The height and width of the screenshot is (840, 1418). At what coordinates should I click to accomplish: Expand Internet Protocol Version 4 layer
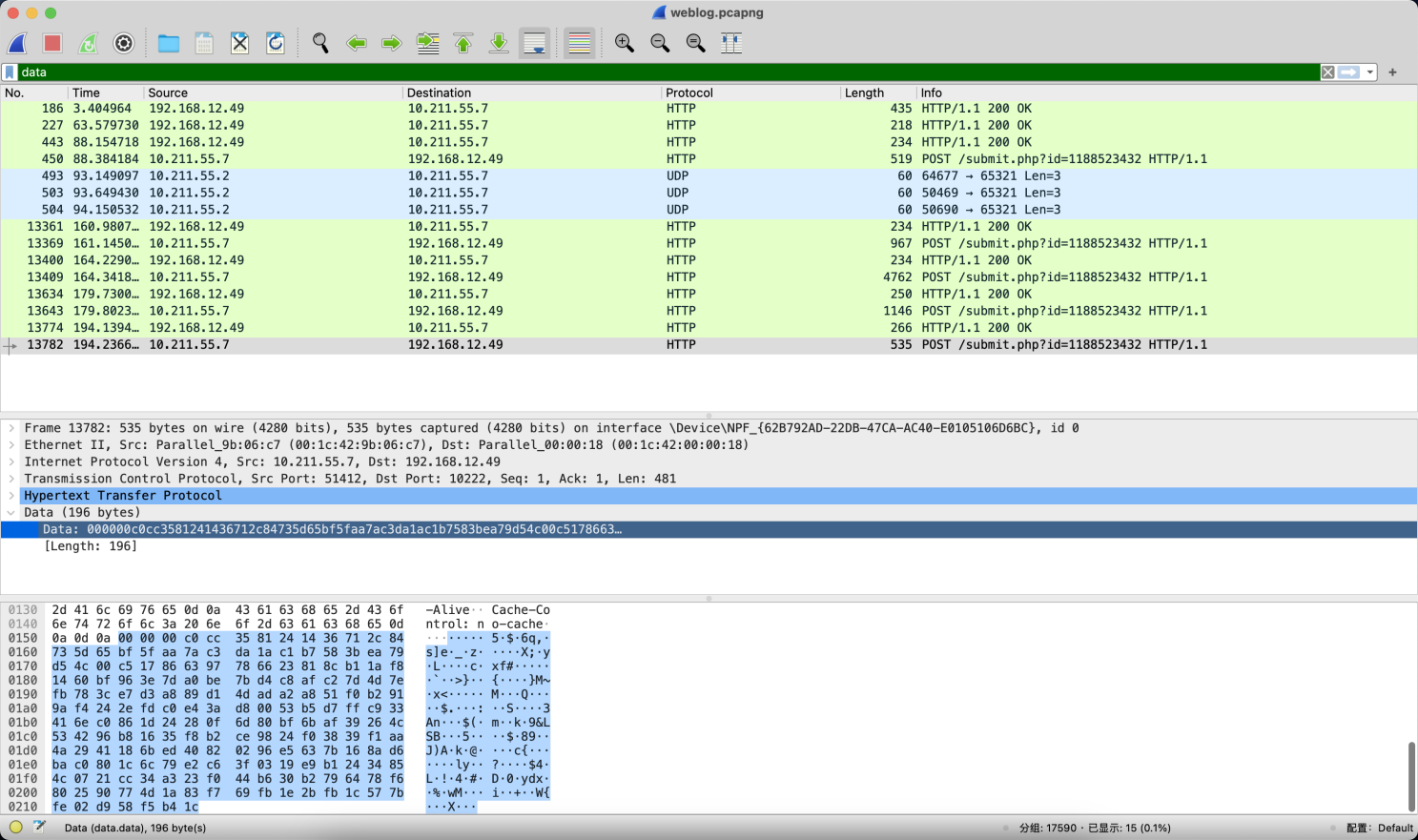[11, 461]
